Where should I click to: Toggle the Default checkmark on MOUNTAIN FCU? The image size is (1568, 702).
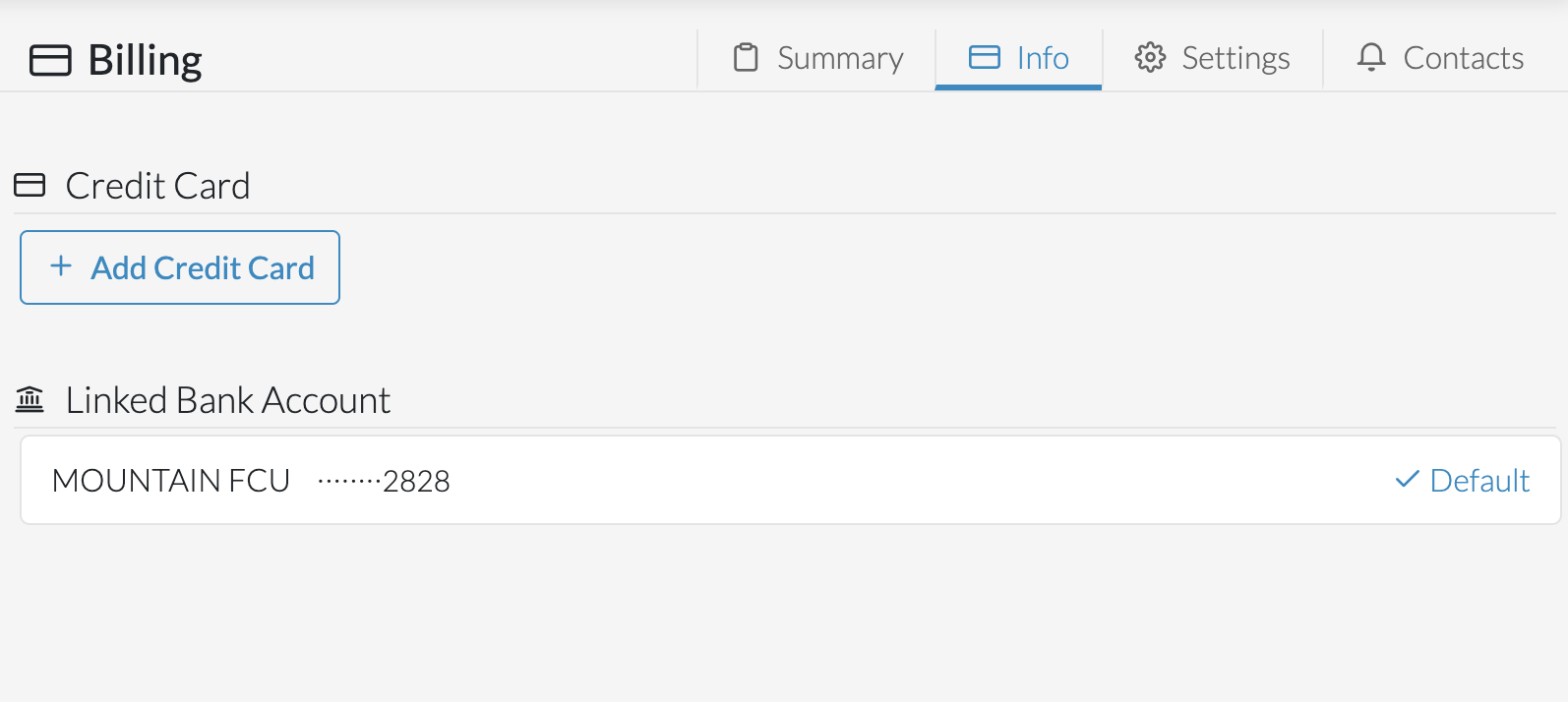point(1407,480)
